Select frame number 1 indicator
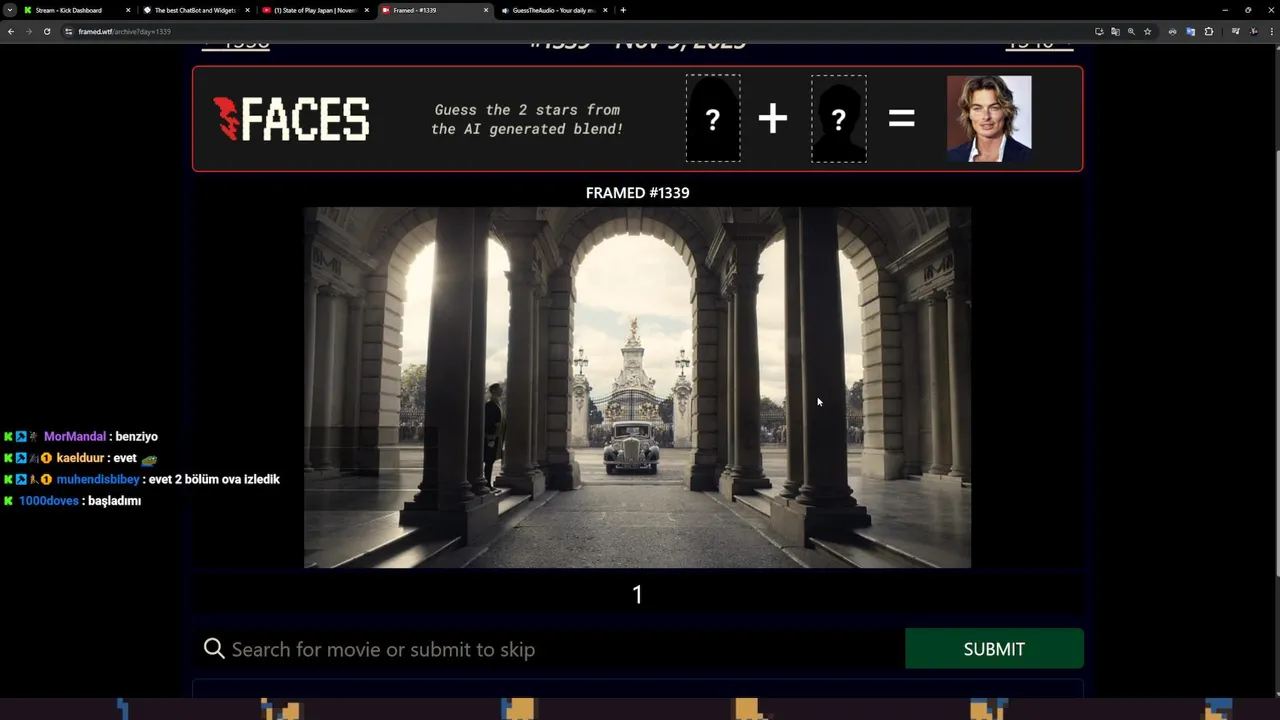The height and width of the screenshot is (720, 1280). point(637,594)
